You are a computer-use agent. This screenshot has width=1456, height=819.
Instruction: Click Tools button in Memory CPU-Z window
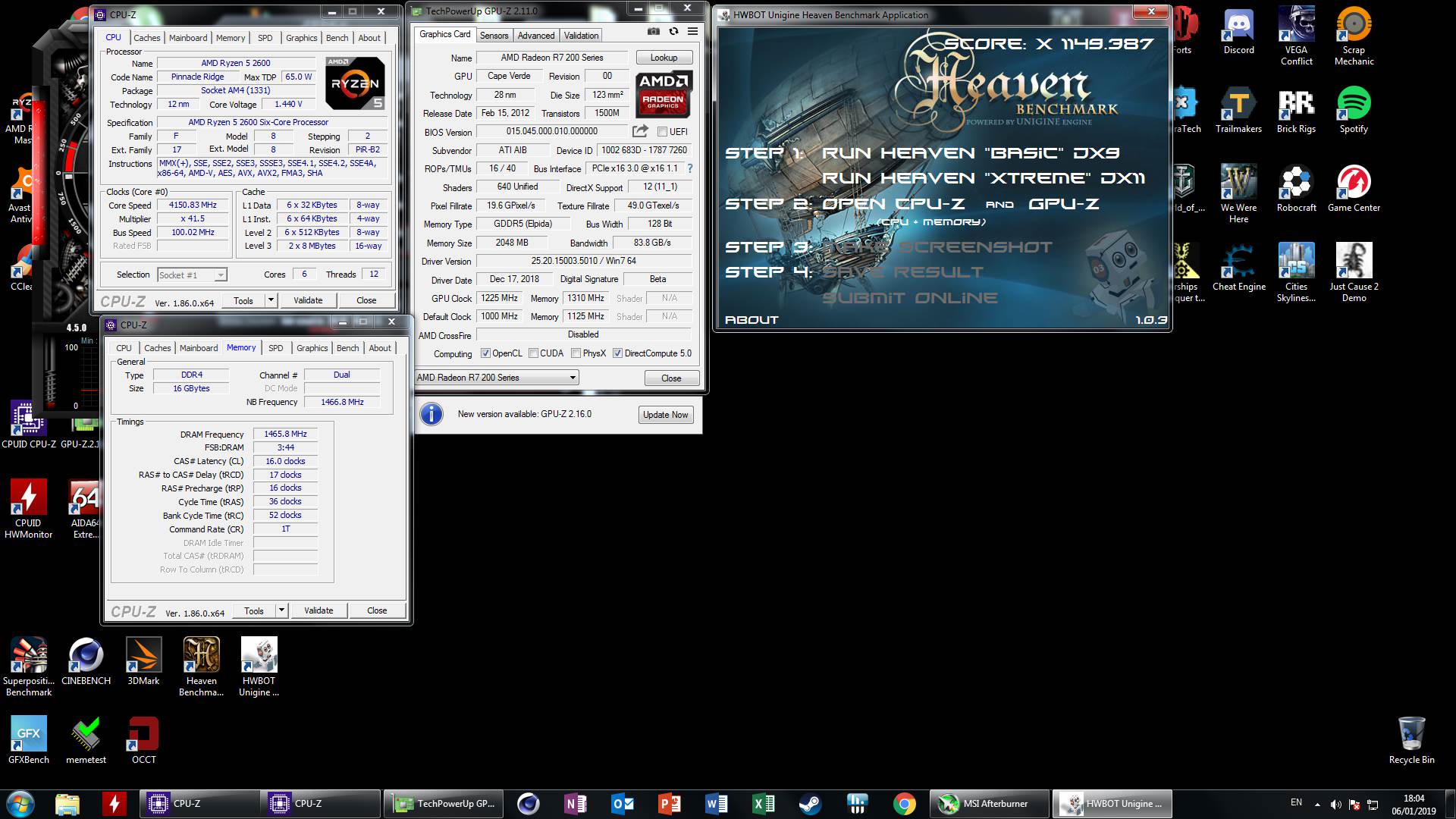[x=254, y=610]
